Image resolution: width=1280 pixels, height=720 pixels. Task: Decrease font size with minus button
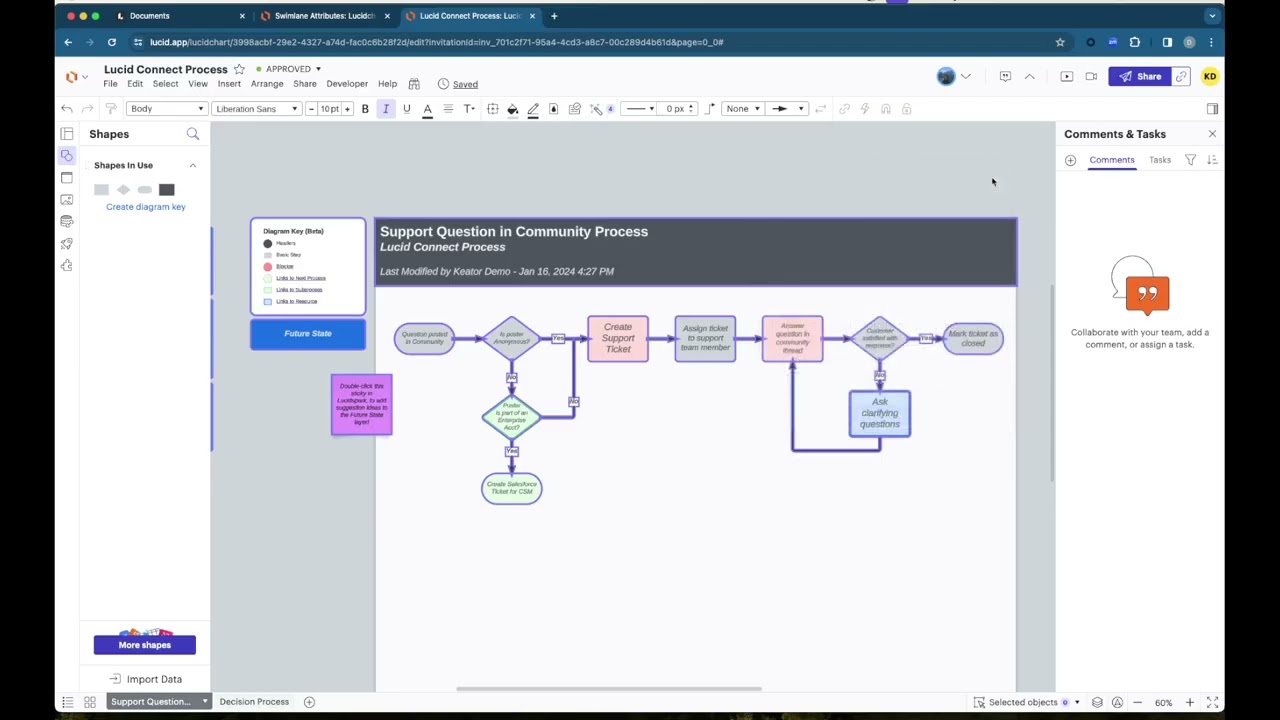[x=311, y=109]
